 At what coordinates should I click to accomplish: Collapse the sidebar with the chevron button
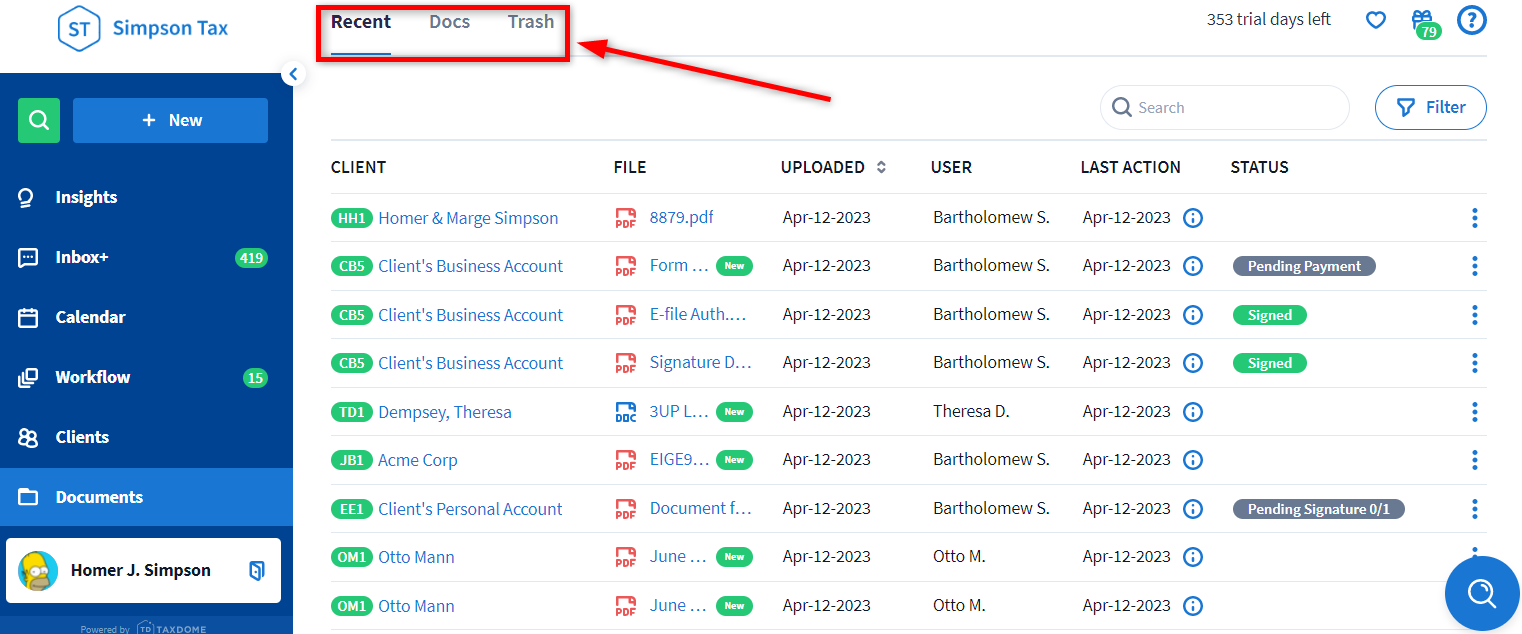pyautogui.click(x=293, y=73)
